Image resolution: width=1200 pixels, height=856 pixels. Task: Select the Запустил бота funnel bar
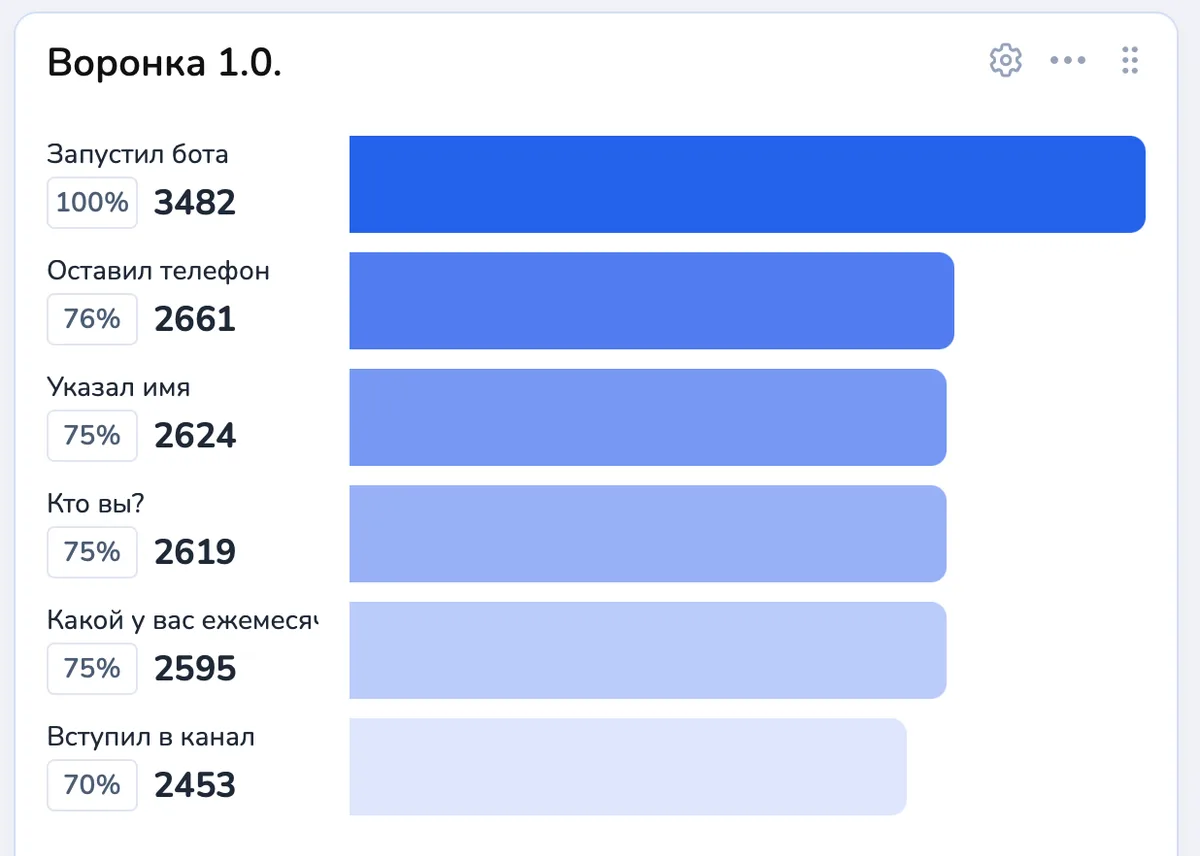(747, 184)
